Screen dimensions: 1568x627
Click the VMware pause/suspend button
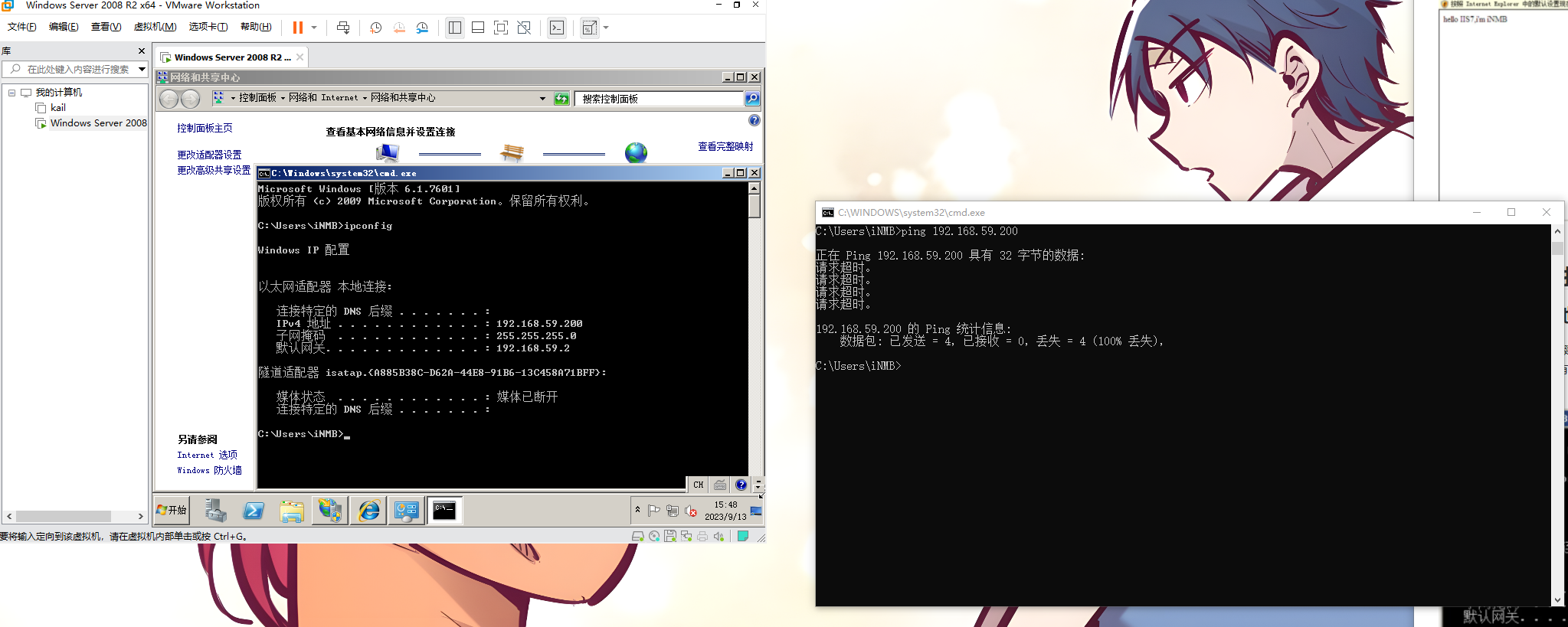pyautogui.click(x=297, y=28)
